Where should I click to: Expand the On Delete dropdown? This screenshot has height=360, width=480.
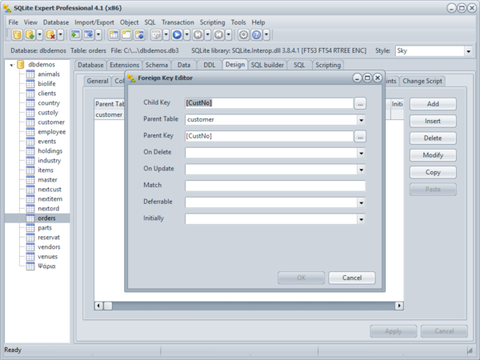(x=361, y=153)
